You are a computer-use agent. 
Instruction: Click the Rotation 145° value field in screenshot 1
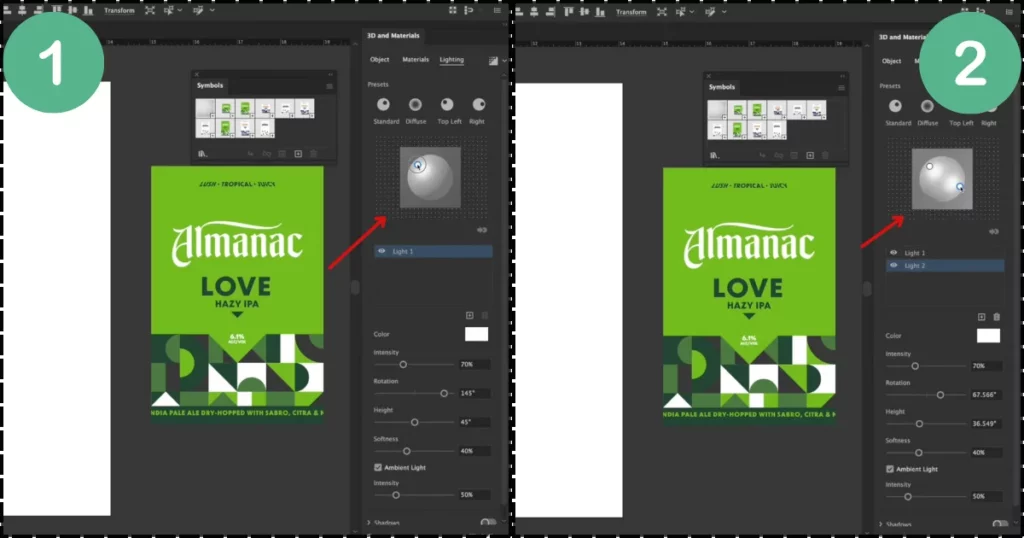tap(474, 393)
